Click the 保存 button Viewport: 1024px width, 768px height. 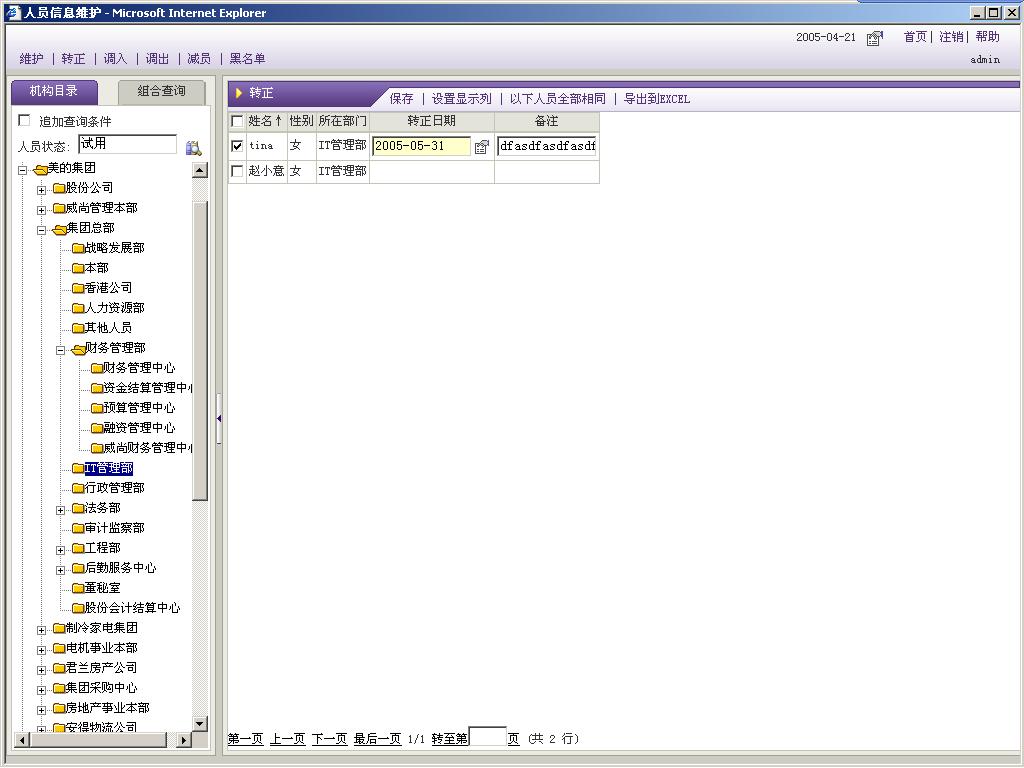click(401, 99)
